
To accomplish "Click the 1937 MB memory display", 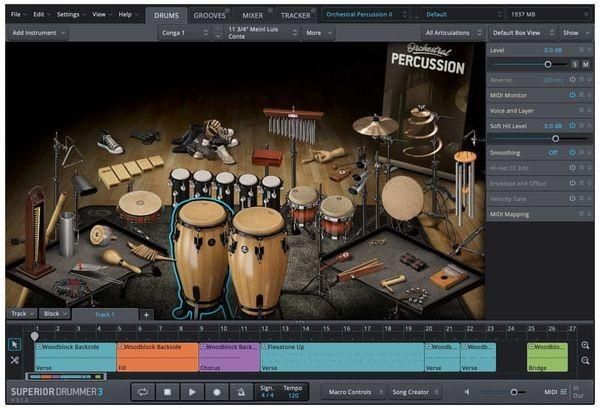I will (549, 15).
